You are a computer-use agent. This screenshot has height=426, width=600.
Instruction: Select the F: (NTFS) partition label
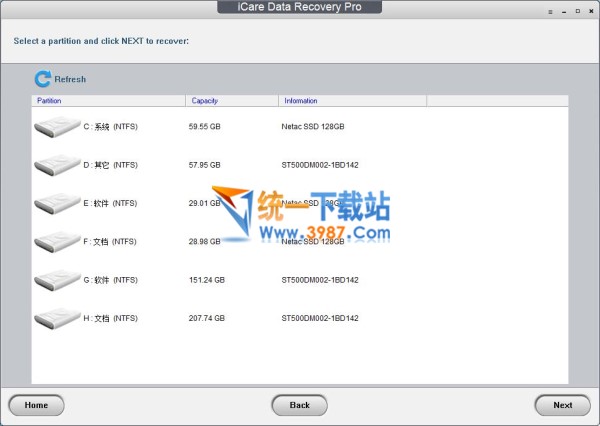[x=110, y=242]
